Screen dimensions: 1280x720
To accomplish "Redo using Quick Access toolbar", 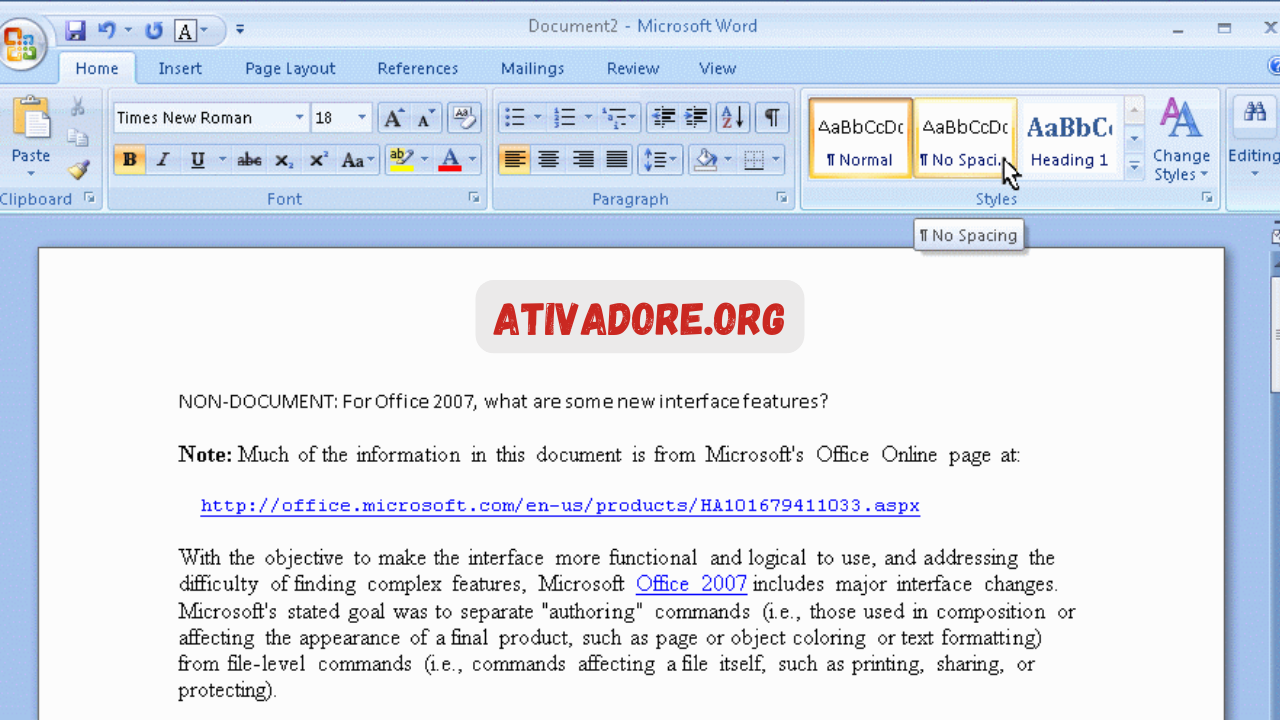I will coord(153,30).
